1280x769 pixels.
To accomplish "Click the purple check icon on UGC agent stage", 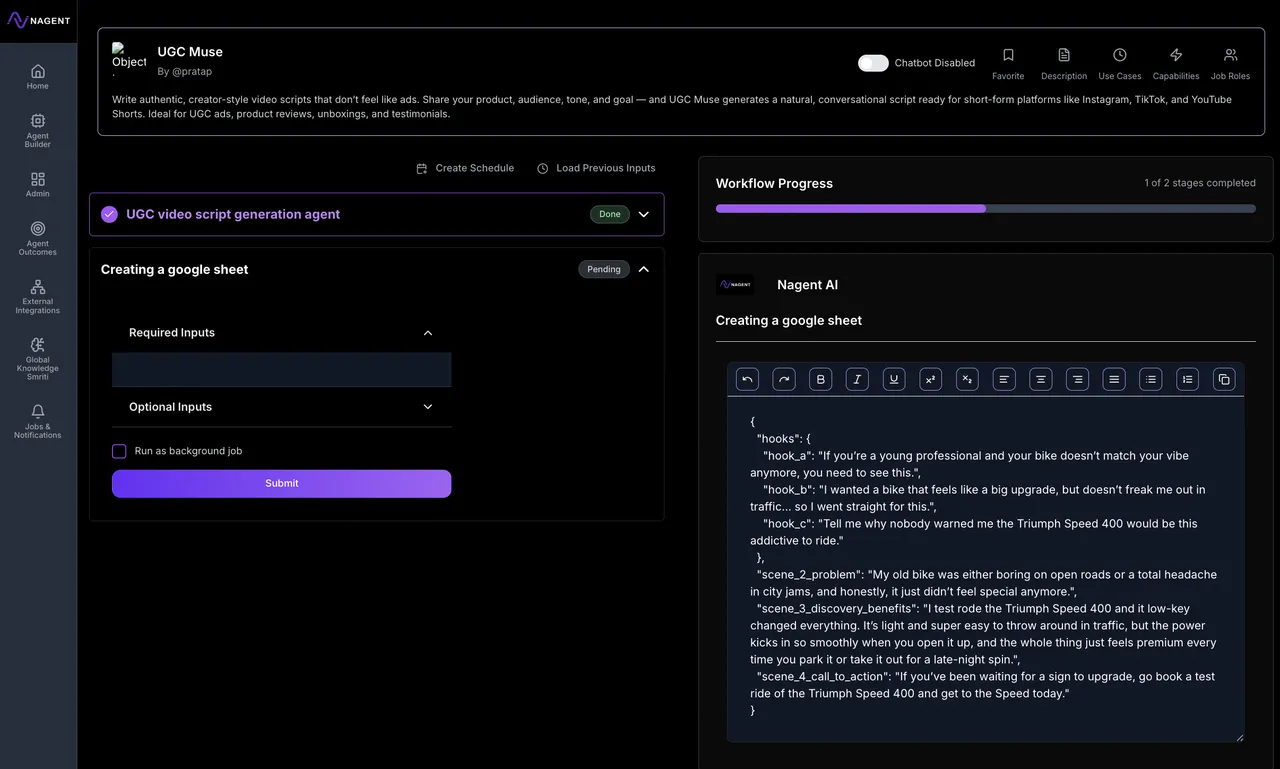I will point(109,214).
